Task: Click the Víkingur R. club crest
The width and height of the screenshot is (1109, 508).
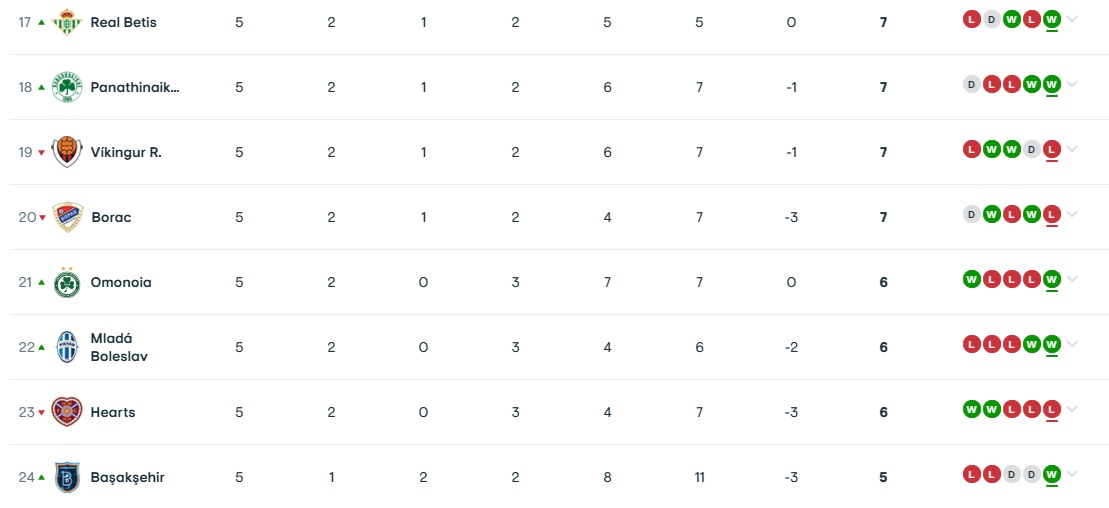Action: click(x=67, y=152)
